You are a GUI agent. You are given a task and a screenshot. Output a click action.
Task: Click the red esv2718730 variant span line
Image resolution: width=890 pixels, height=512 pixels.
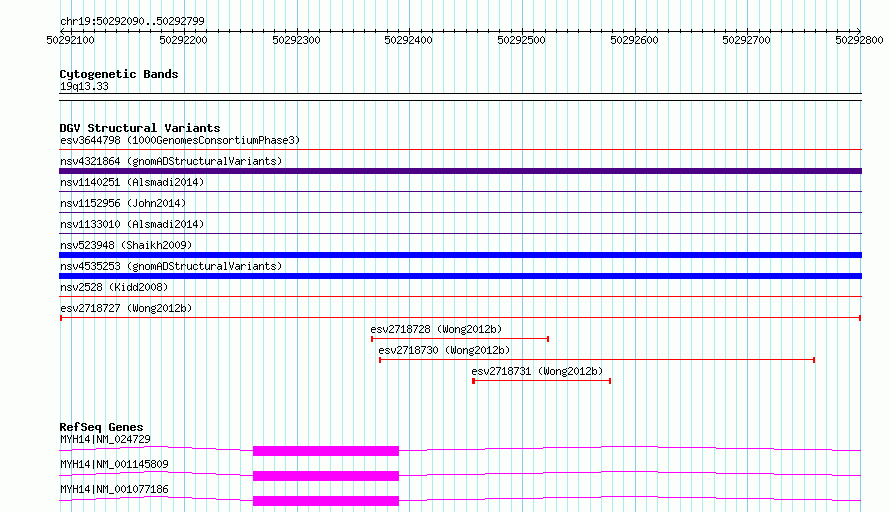597,360
